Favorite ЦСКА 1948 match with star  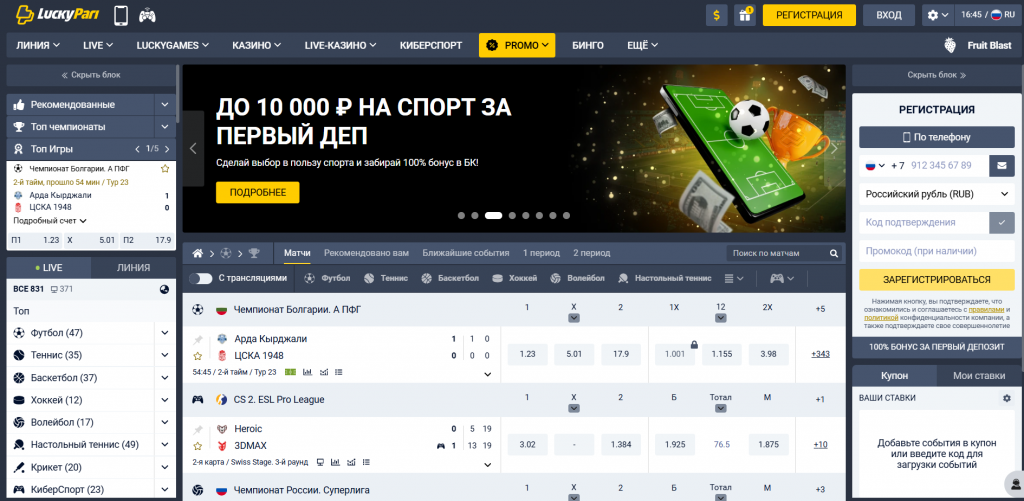tap(198, 356)
